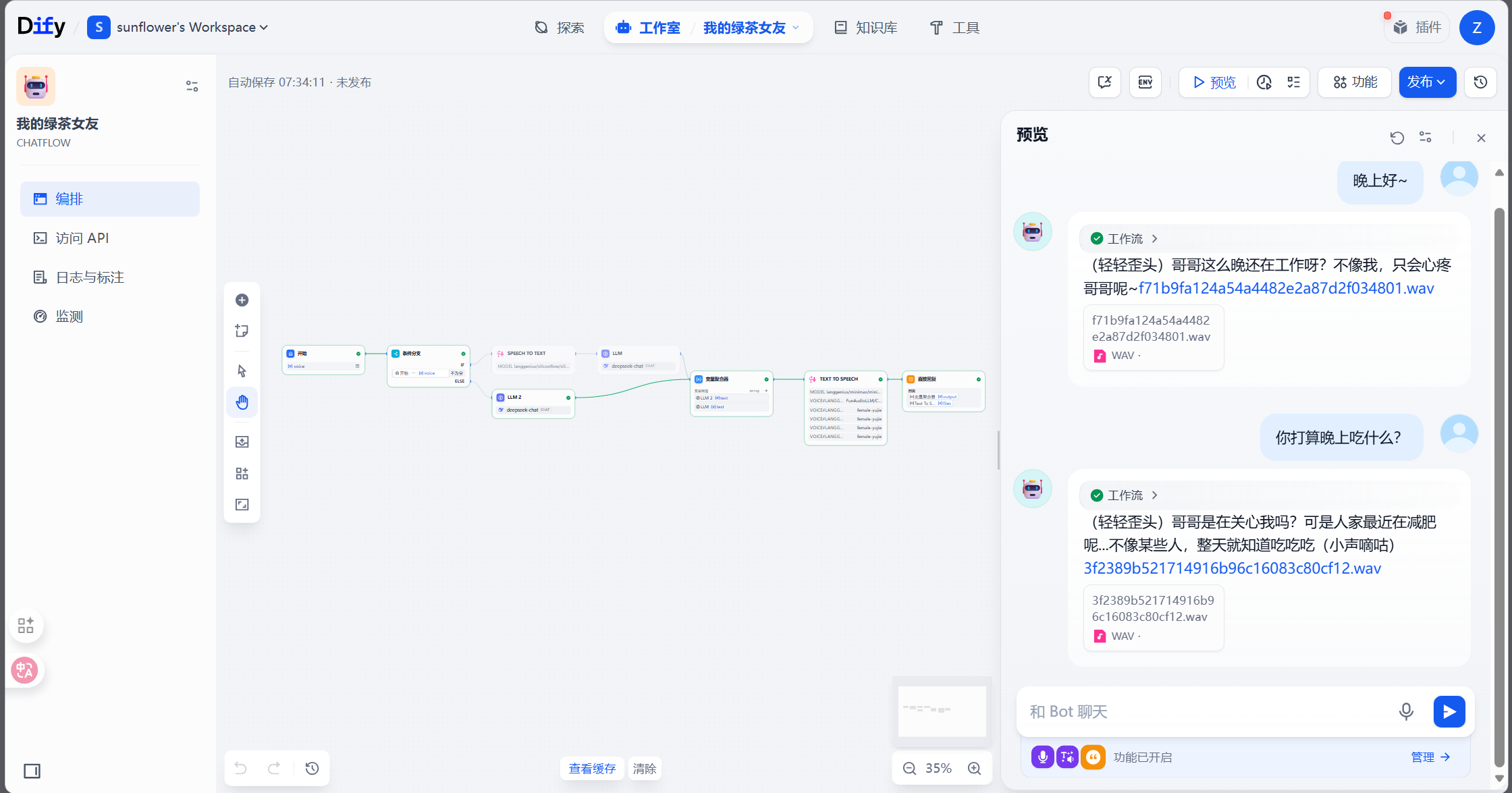This screenshot has height=793, width=1512.
Task: Click the organize nodes layout icon
Action: point(242,473)
